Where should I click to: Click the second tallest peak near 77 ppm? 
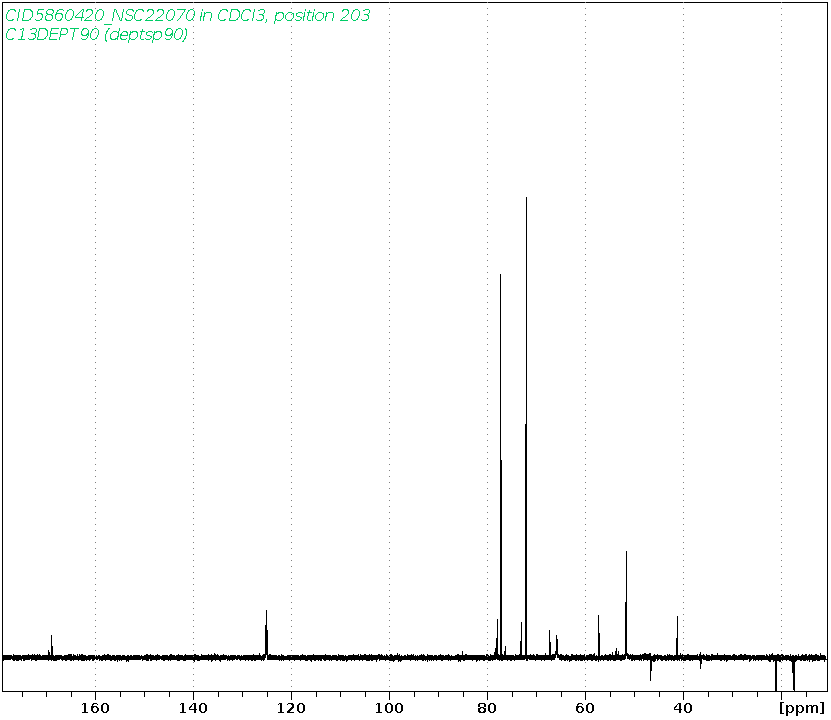click(x=501, y=466)
